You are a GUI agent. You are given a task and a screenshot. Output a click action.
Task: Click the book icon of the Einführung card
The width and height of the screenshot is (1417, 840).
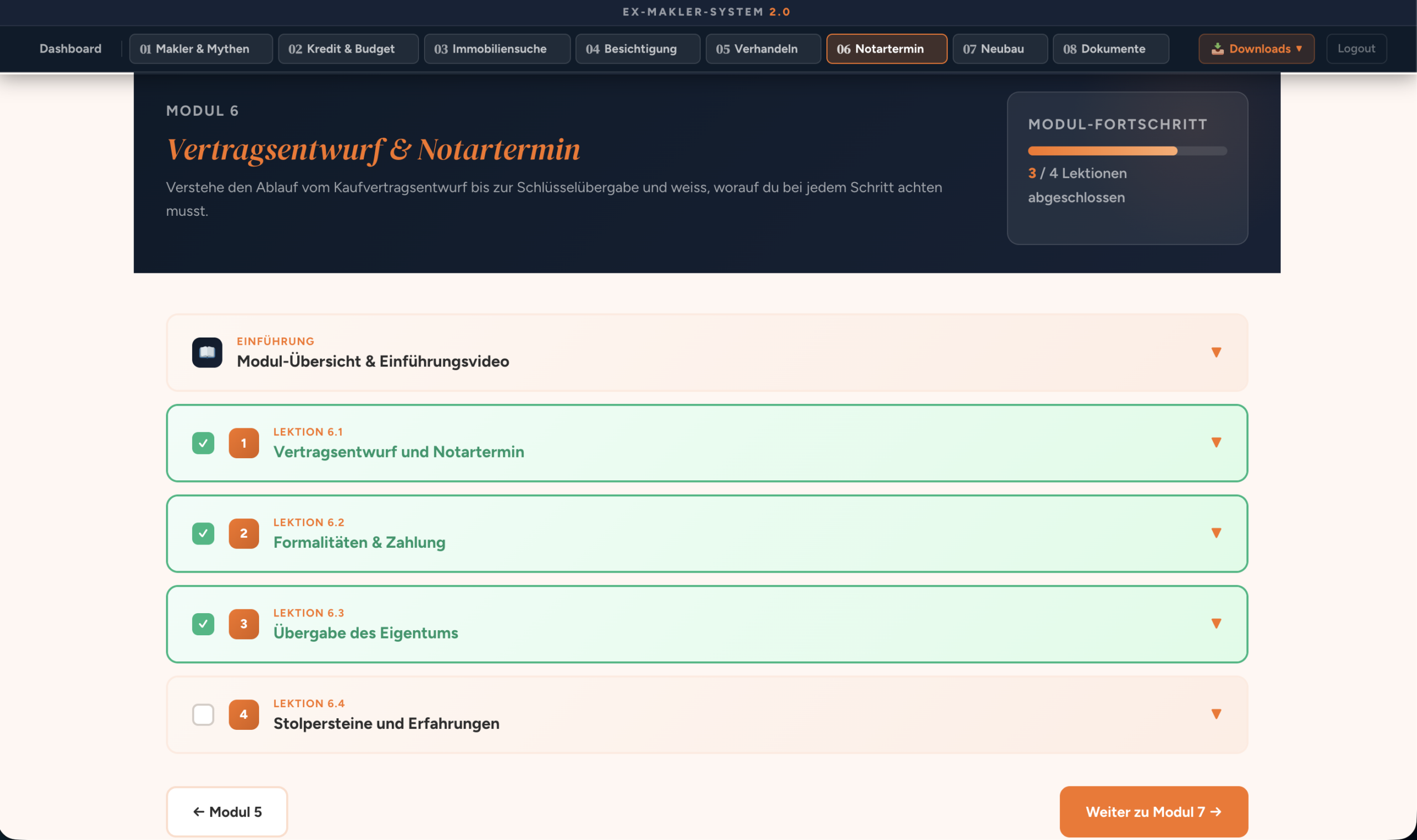click(206, 352)
